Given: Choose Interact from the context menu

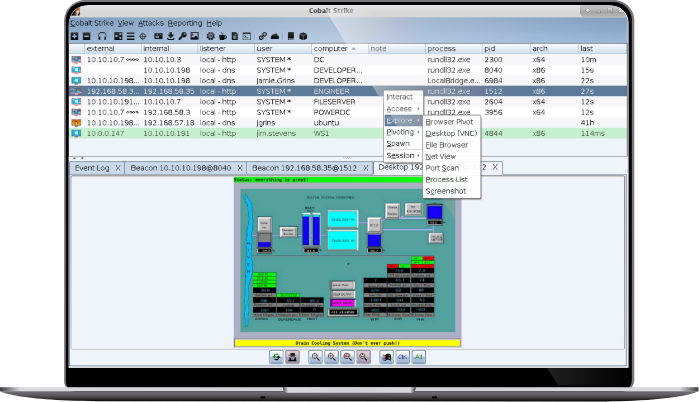Looking at the screenshot, I should click(403, 97).
